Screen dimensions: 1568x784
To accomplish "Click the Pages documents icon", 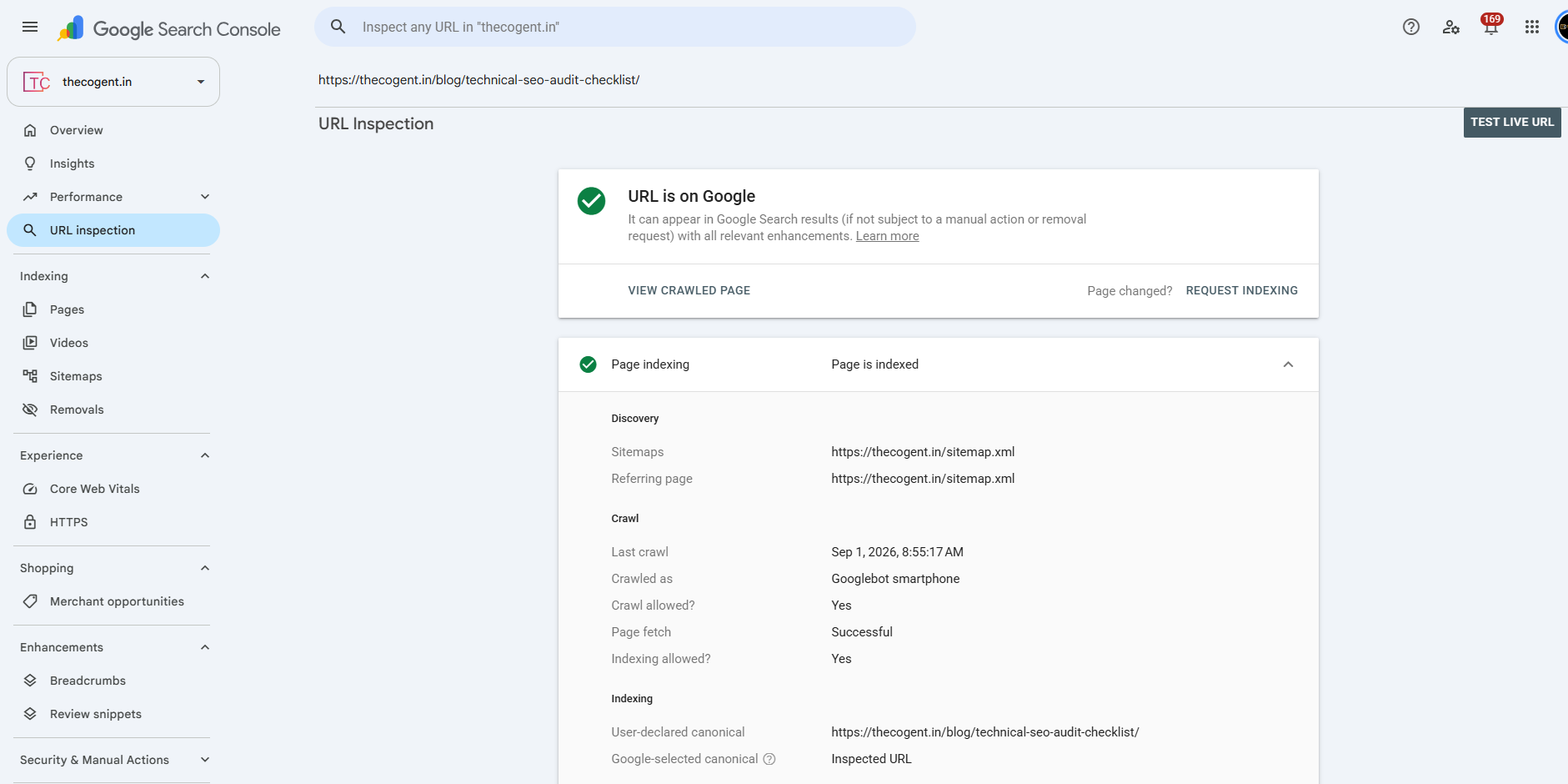I will (30, 309).
